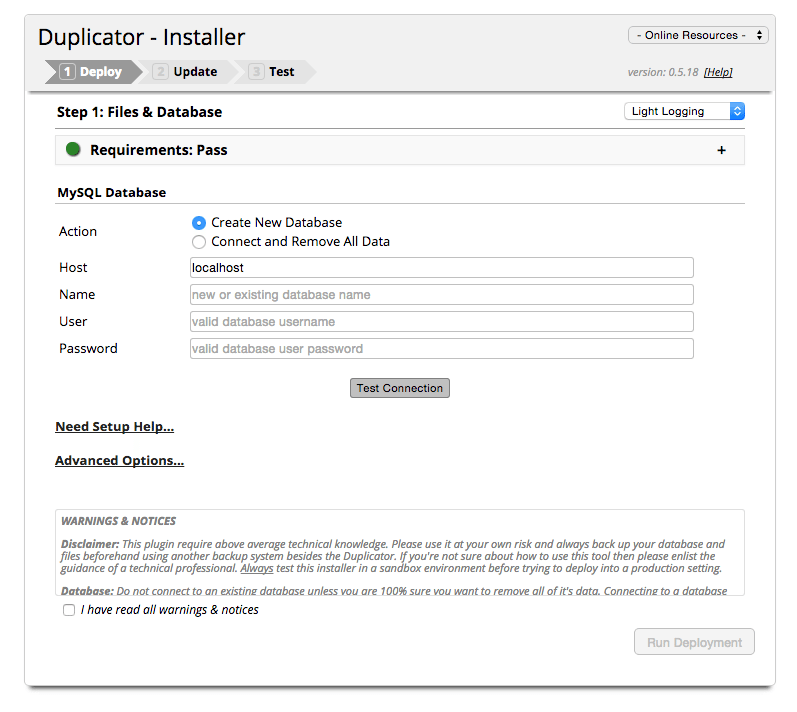Expand Advanced Options section
The image size is (797, 712).
point(119,461)
